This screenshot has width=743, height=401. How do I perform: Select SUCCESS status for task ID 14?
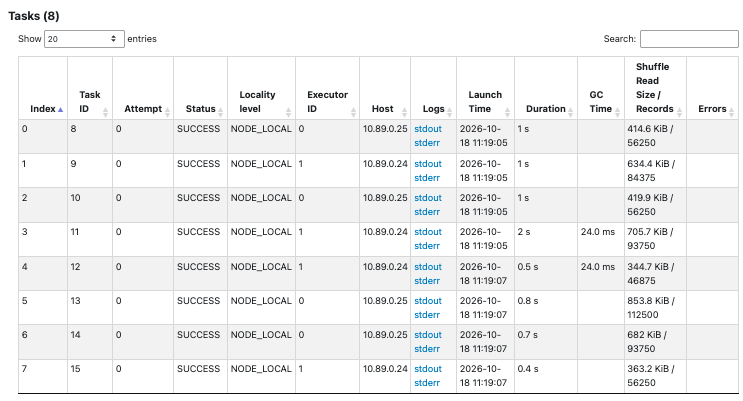click(x=200, y=342)
